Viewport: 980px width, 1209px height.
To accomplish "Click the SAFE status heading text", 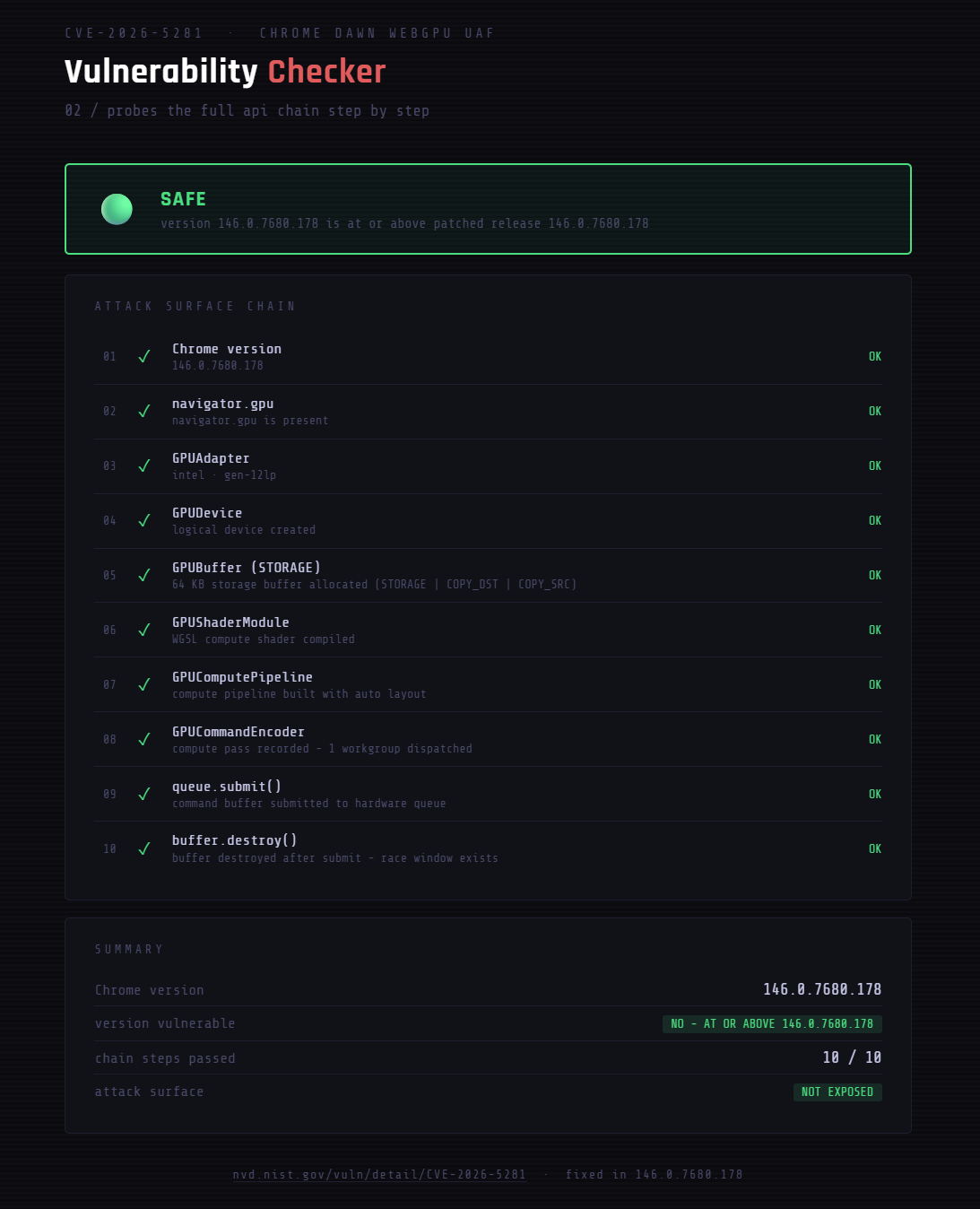I will [183, 199].
